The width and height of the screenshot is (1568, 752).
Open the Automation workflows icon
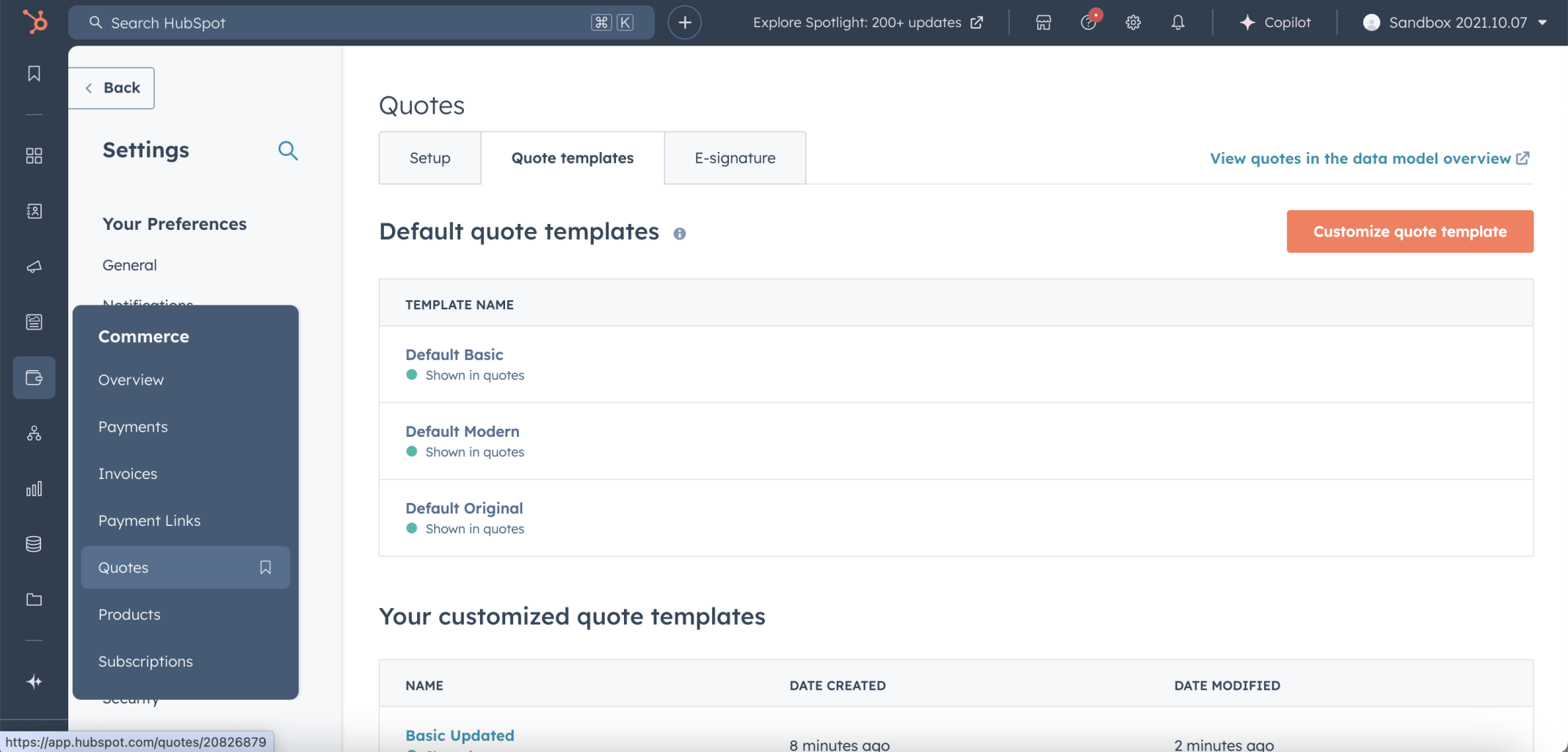34,433
